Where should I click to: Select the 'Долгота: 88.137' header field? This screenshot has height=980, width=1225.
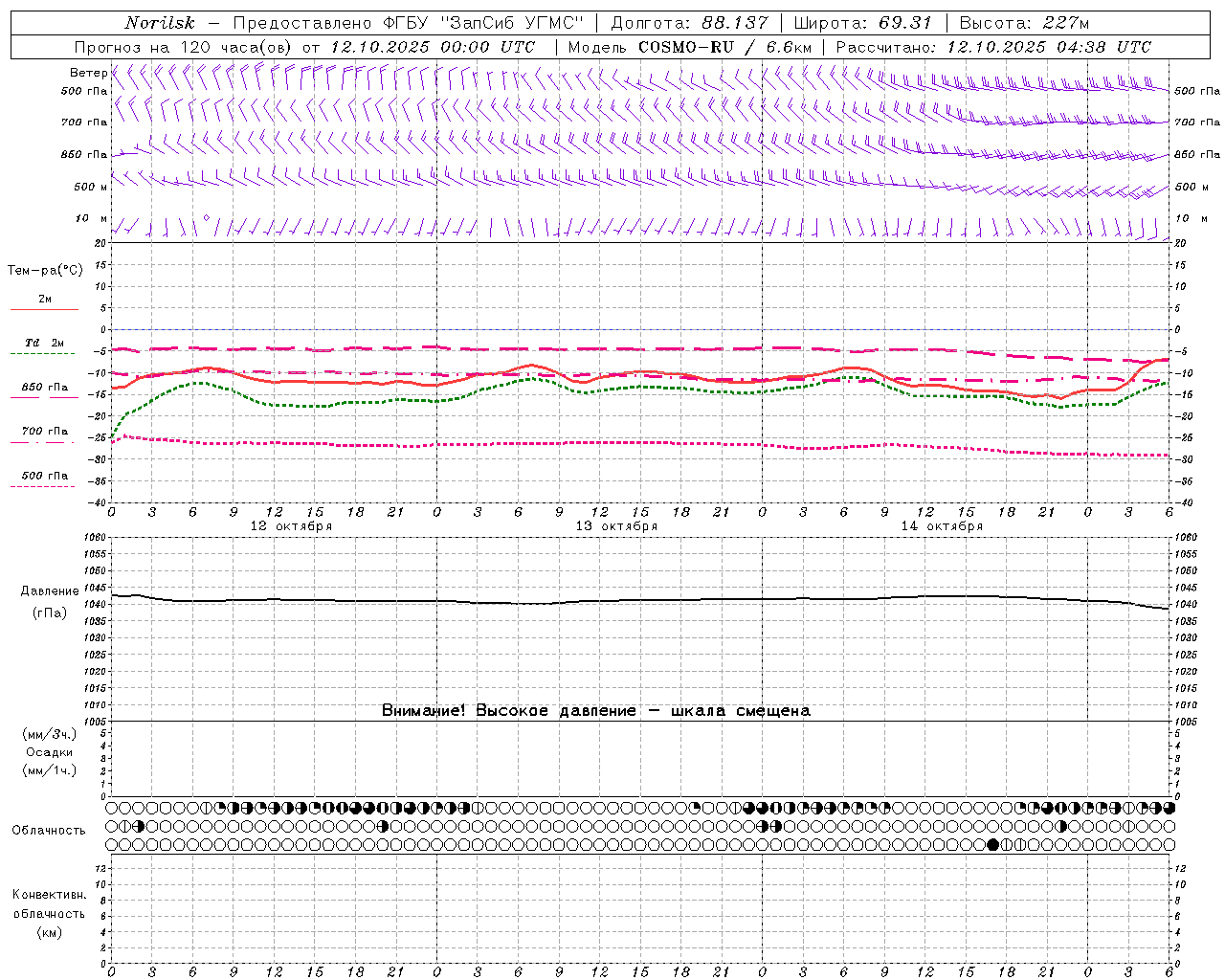point(688,23)
